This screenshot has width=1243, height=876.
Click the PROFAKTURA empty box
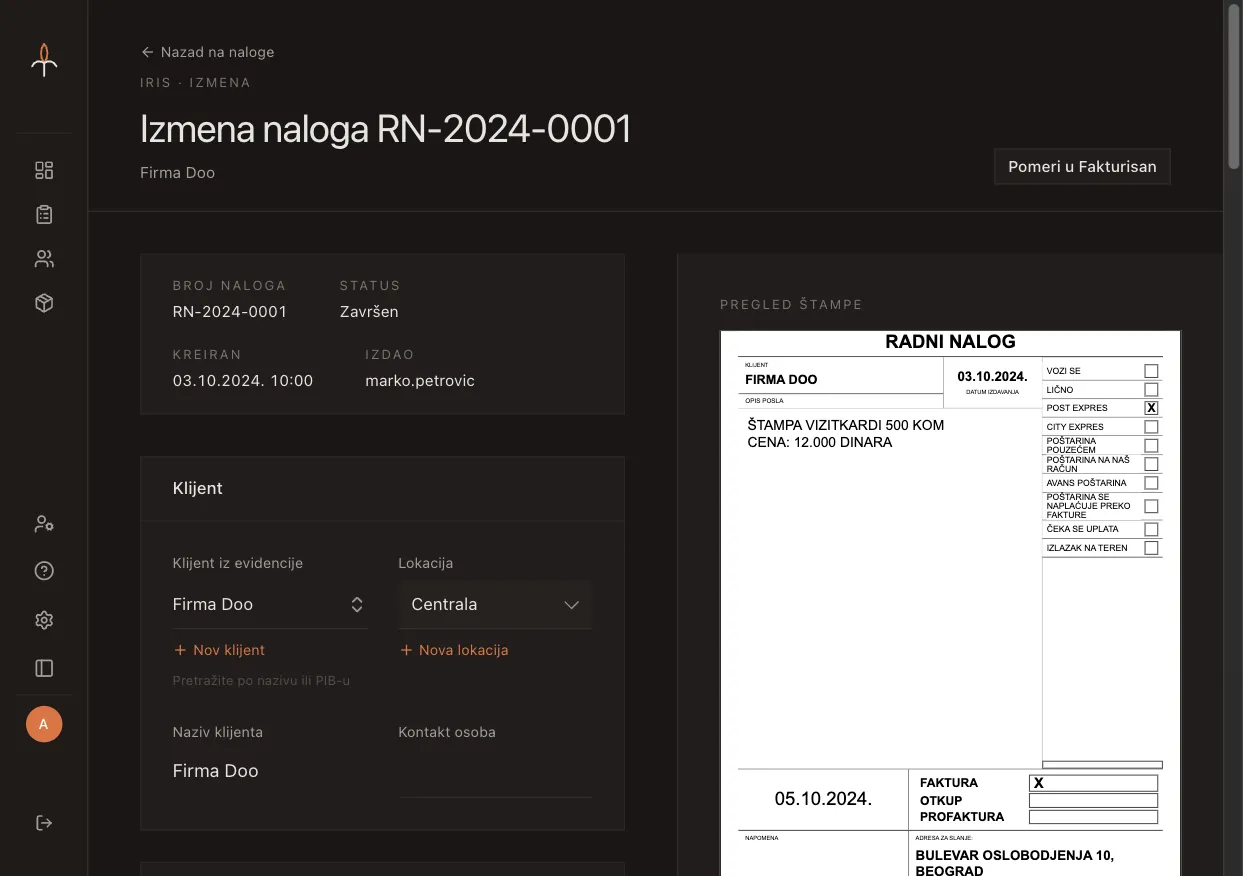tap(1093, 817)
